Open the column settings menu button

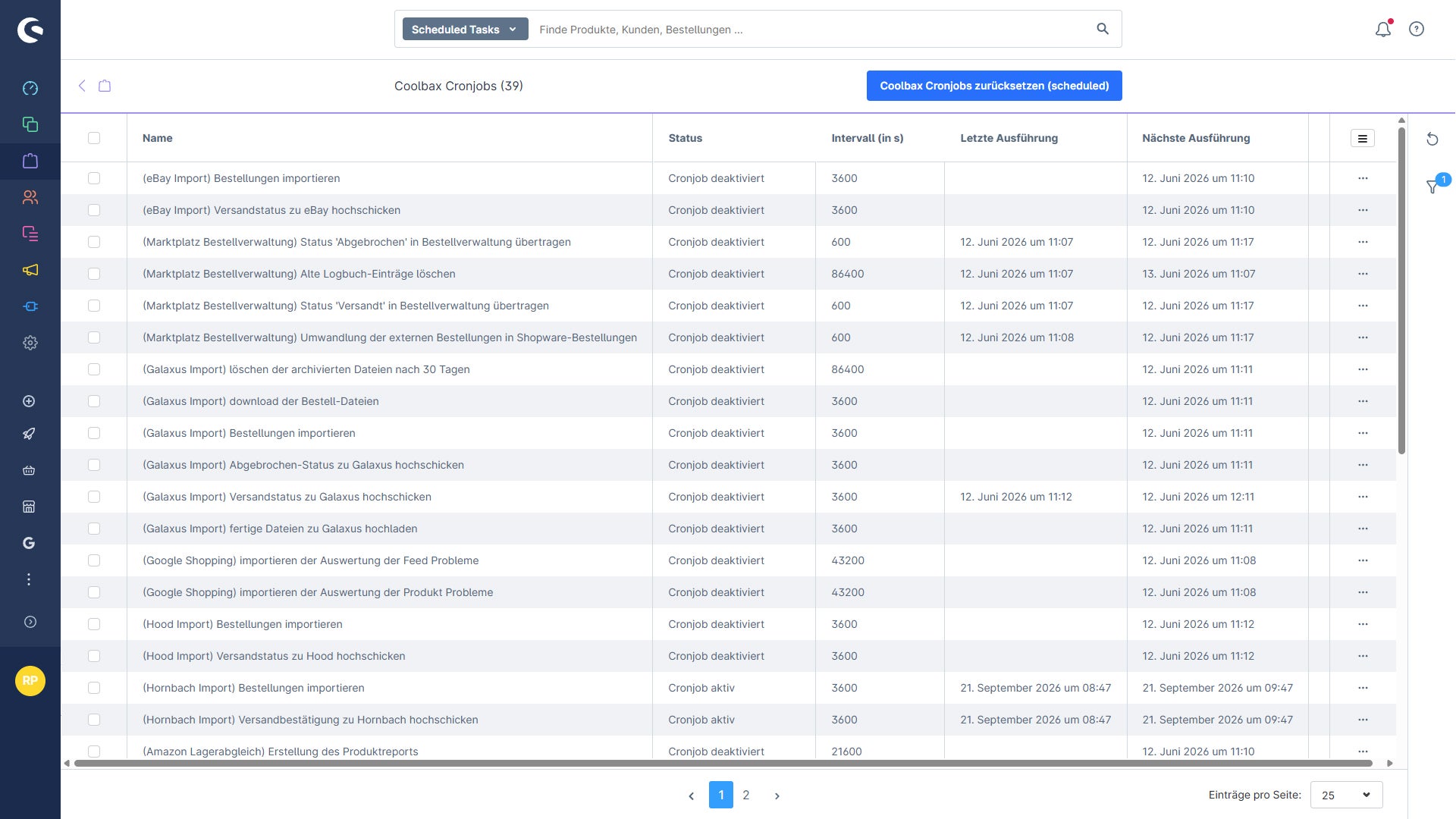(1362, 138)
